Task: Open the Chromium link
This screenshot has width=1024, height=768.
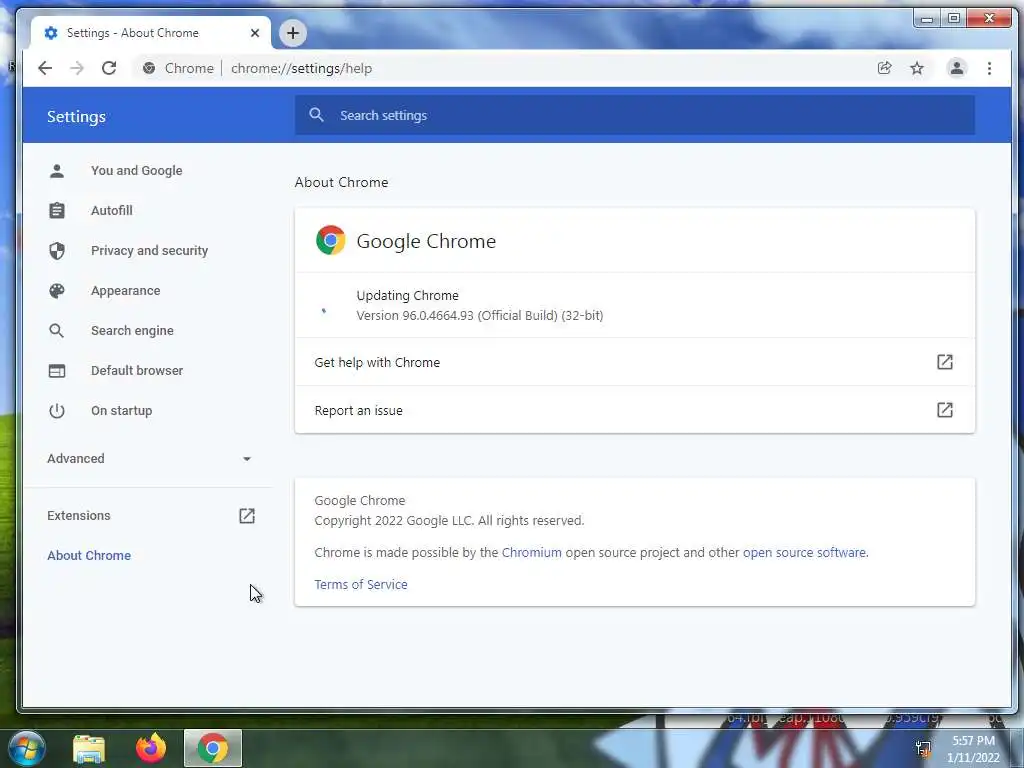Action: (x=532, y=552)
